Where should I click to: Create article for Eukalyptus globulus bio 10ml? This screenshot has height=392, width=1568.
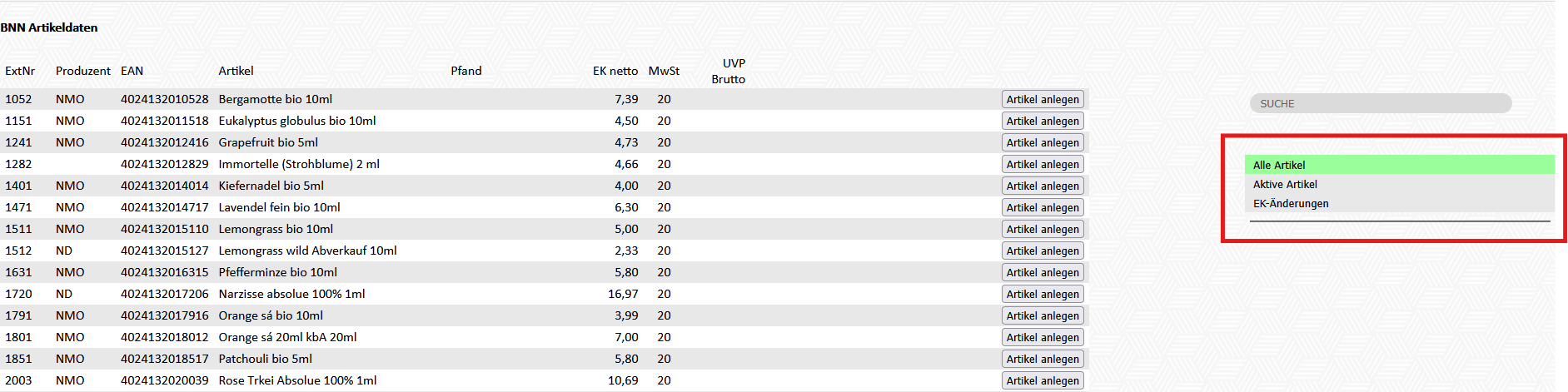[x=1042, y=121]
